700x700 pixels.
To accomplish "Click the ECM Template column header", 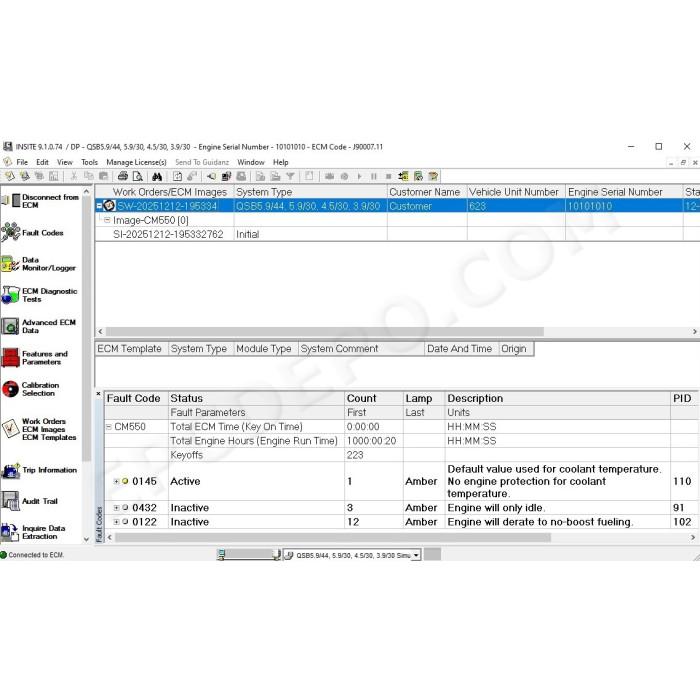I will click(132, 349).
